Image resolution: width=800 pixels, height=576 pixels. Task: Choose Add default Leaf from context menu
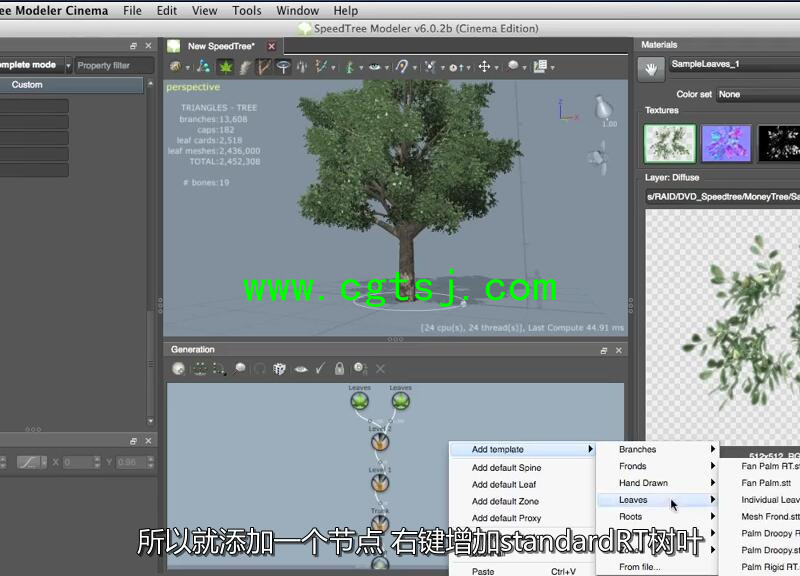pos(505,484)
